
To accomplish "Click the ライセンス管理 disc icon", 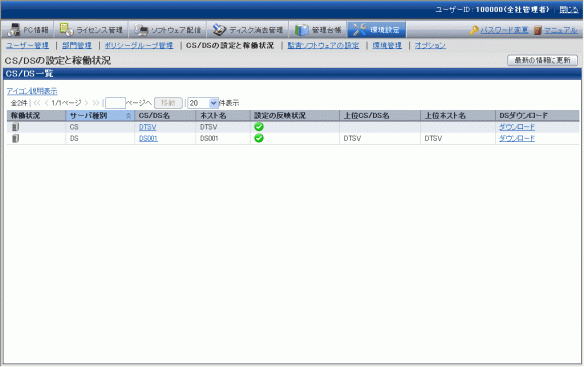I will [67, 30].
